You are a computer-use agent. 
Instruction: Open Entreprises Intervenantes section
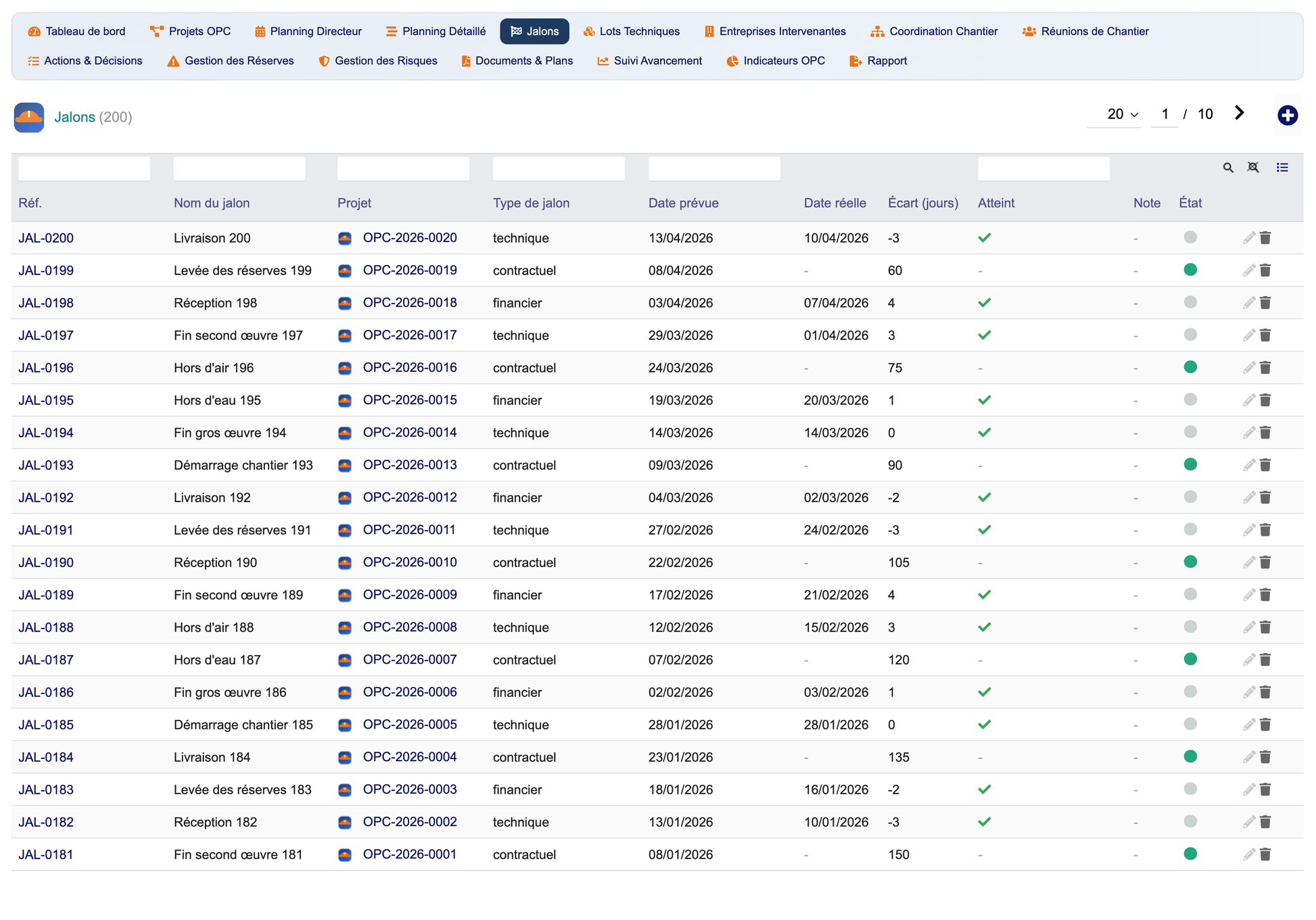click(775, 31)
